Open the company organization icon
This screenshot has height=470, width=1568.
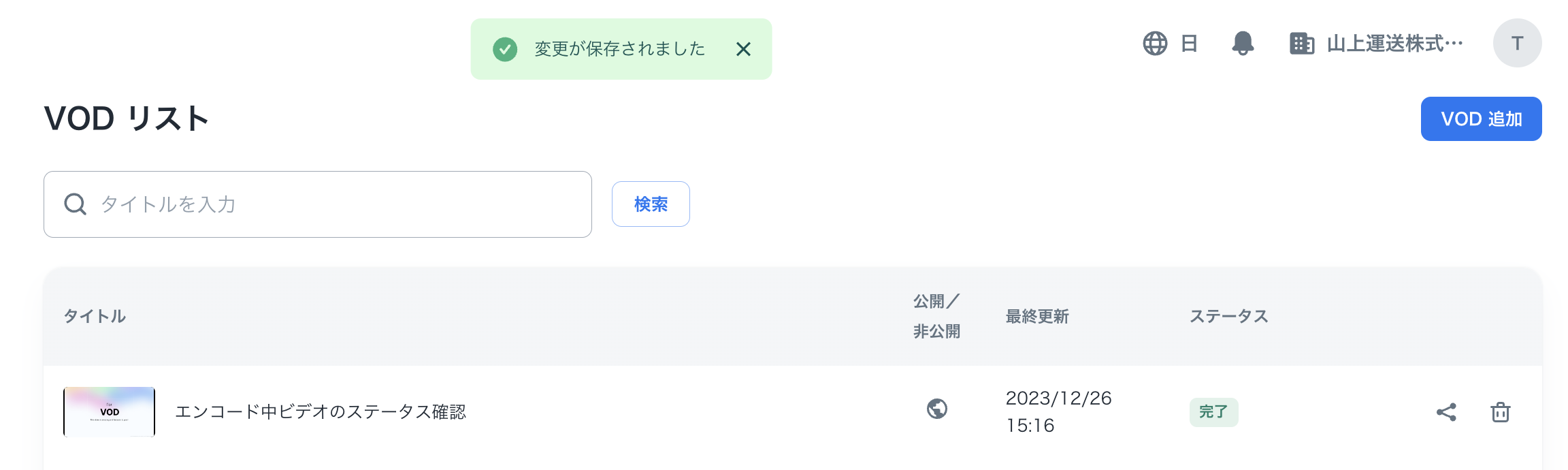1302,43
